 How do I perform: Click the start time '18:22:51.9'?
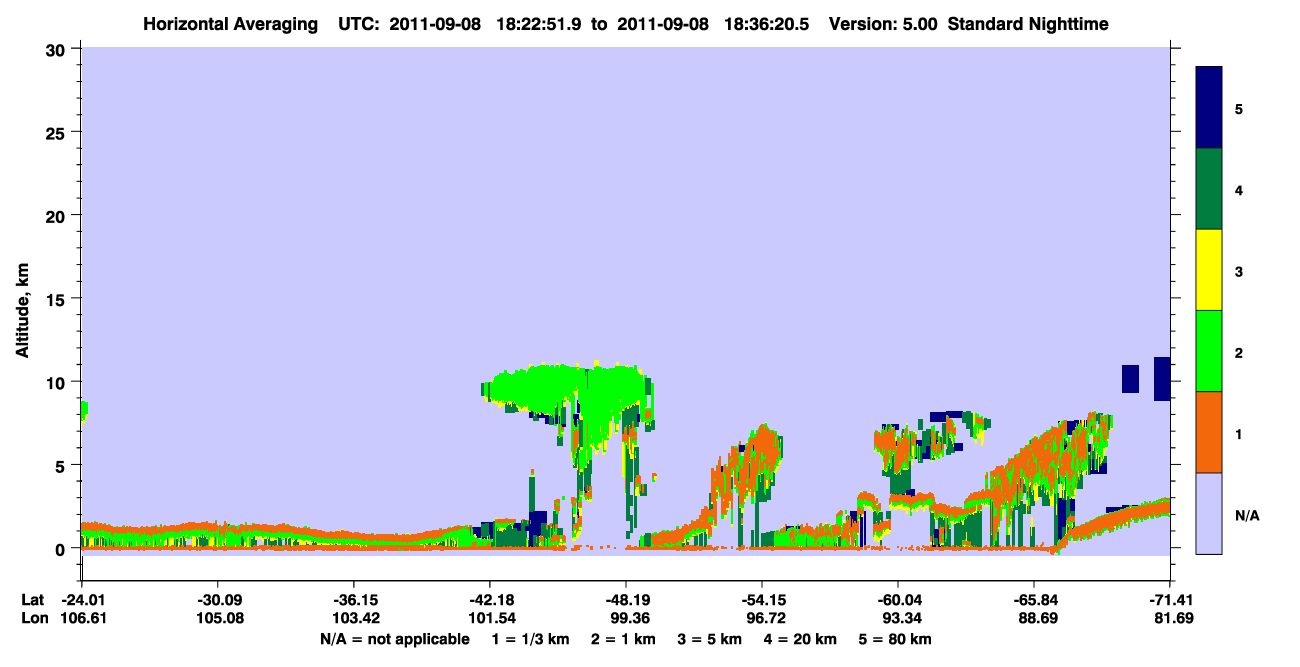point(540,24)
